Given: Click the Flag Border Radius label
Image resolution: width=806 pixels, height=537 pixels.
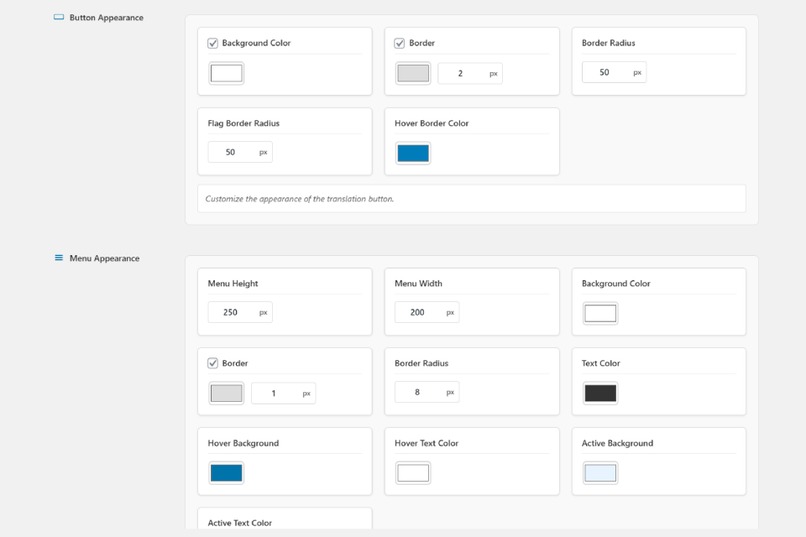Looking at the screenshot, I should [244, 123].
